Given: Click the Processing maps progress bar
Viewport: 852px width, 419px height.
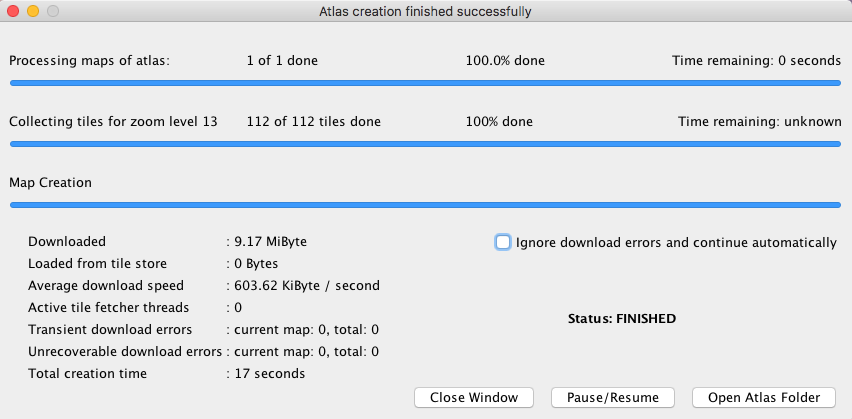Looking at the screenshot, I should (x=425, y=83).
